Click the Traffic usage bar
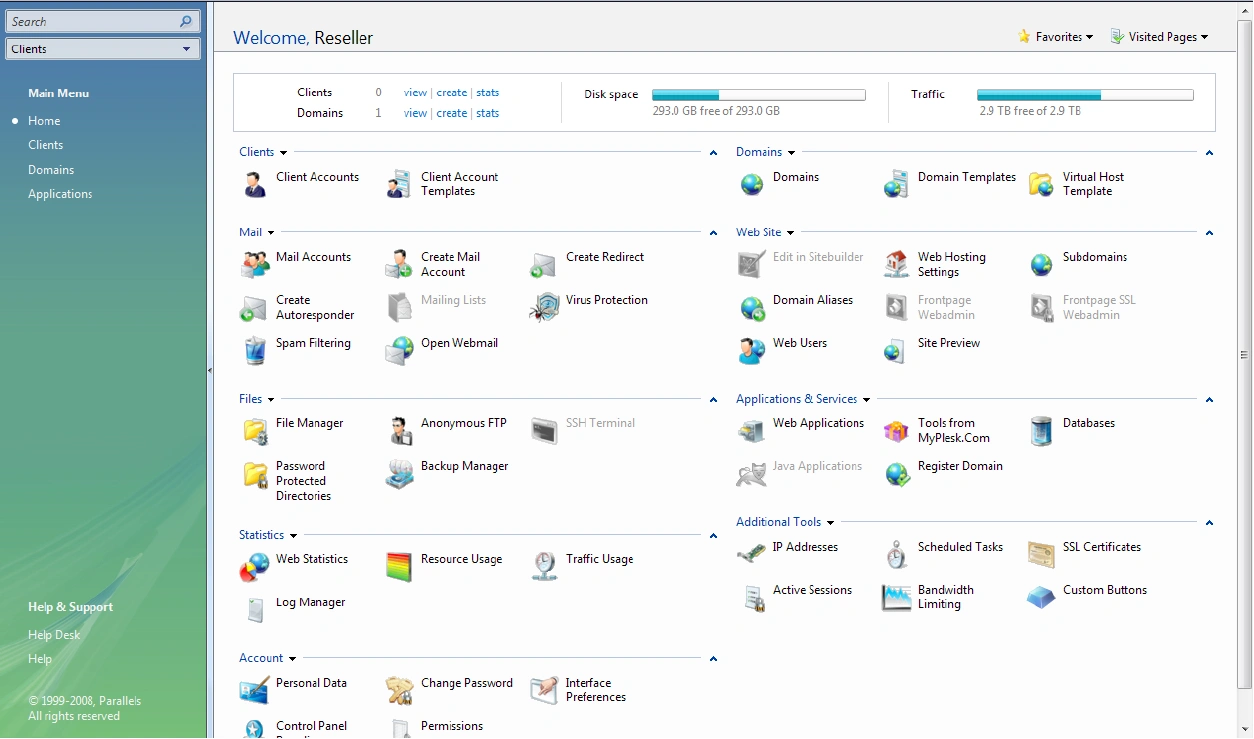 tap(1085, 95)
